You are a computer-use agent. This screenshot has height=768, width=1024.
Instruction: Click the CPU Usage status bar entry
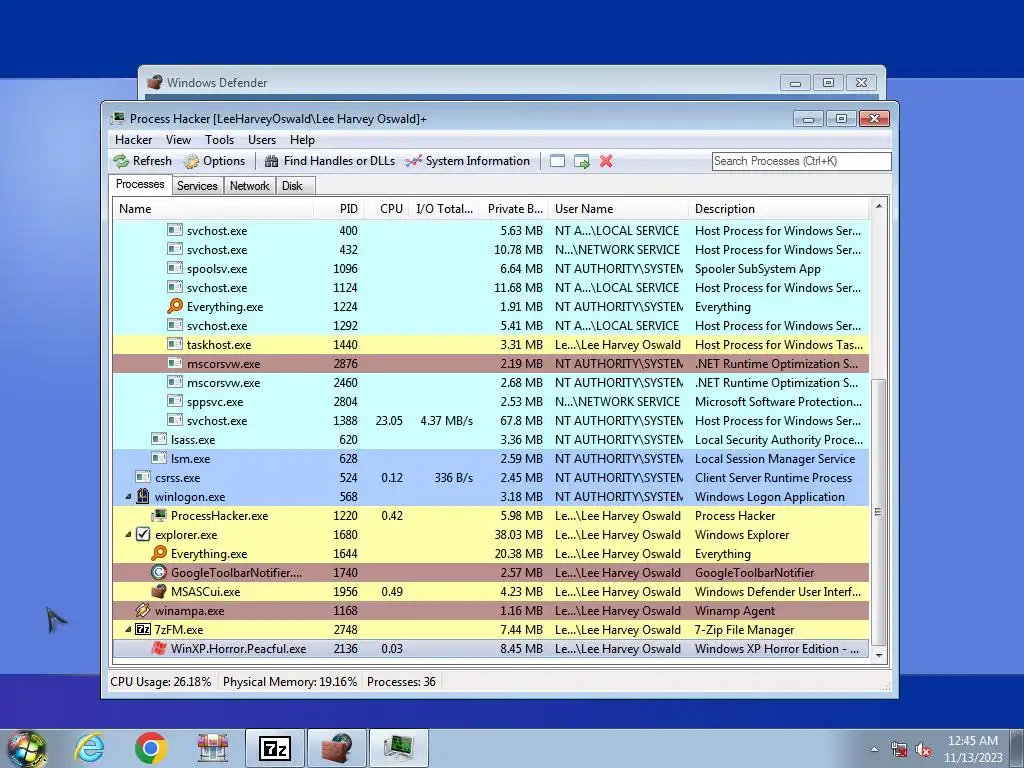[x=161, y=682]
